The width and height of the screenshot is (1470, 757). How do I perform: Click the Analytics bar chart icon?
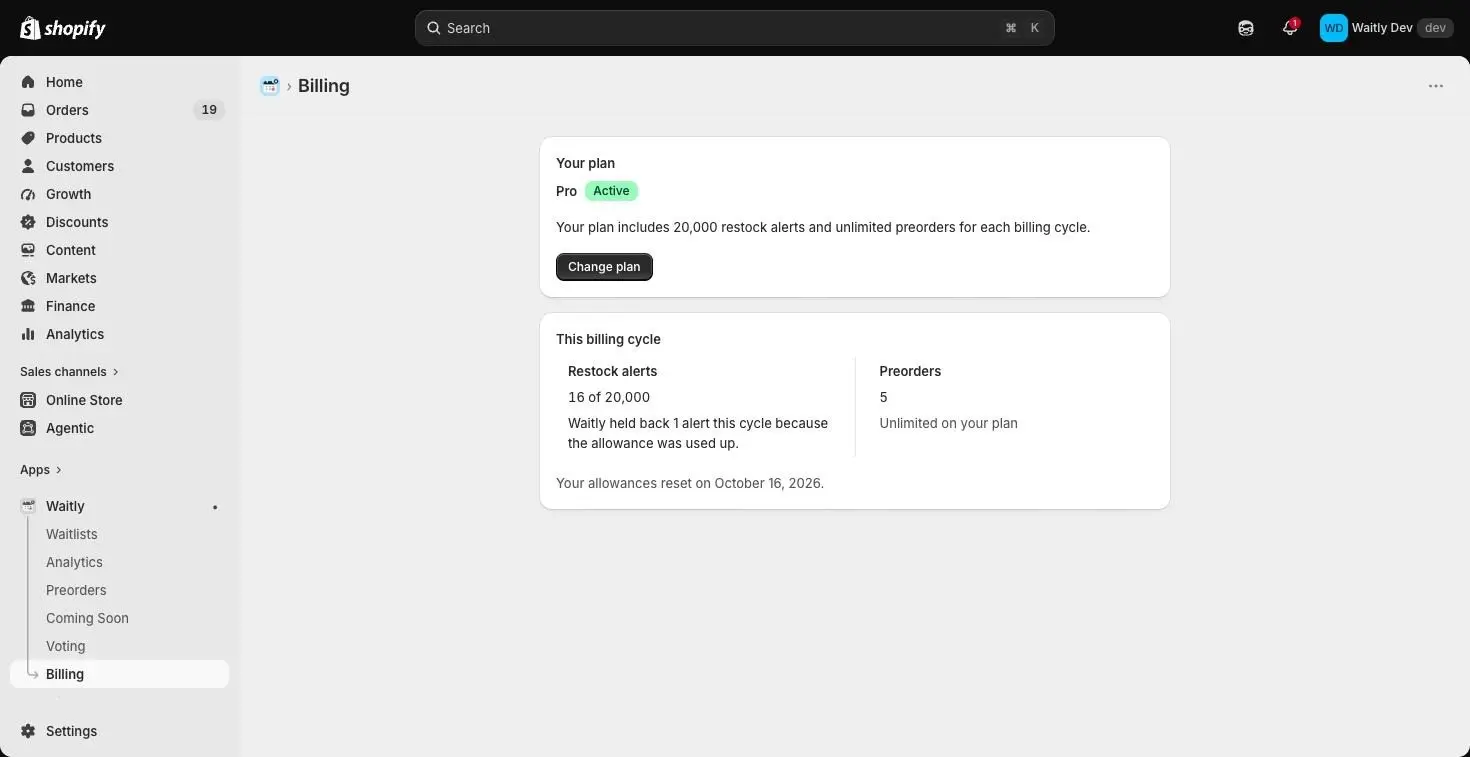(28, 334)
